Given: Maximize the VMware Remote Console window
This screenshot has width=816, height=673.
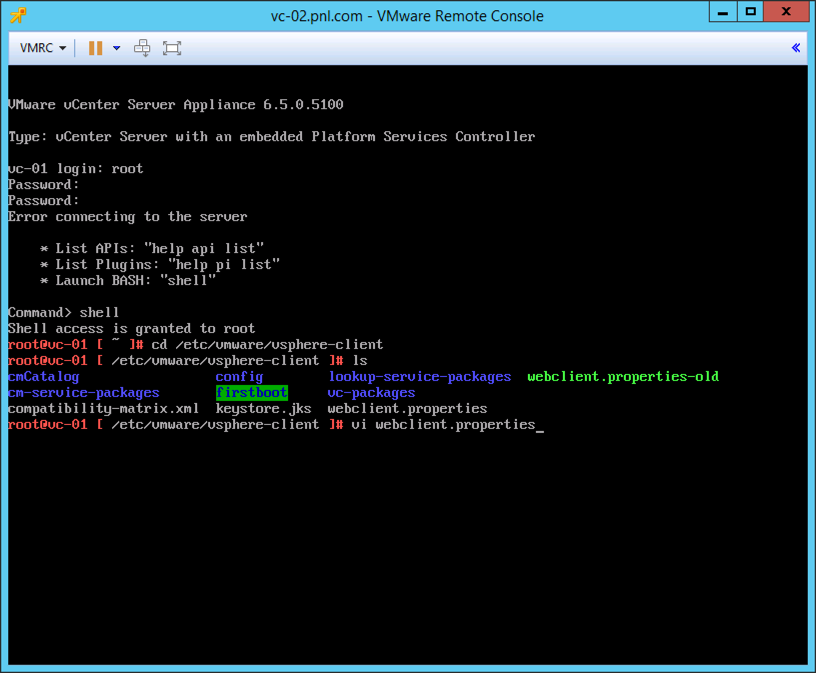Looking at the screenshot, I should (x=750, y=11).
